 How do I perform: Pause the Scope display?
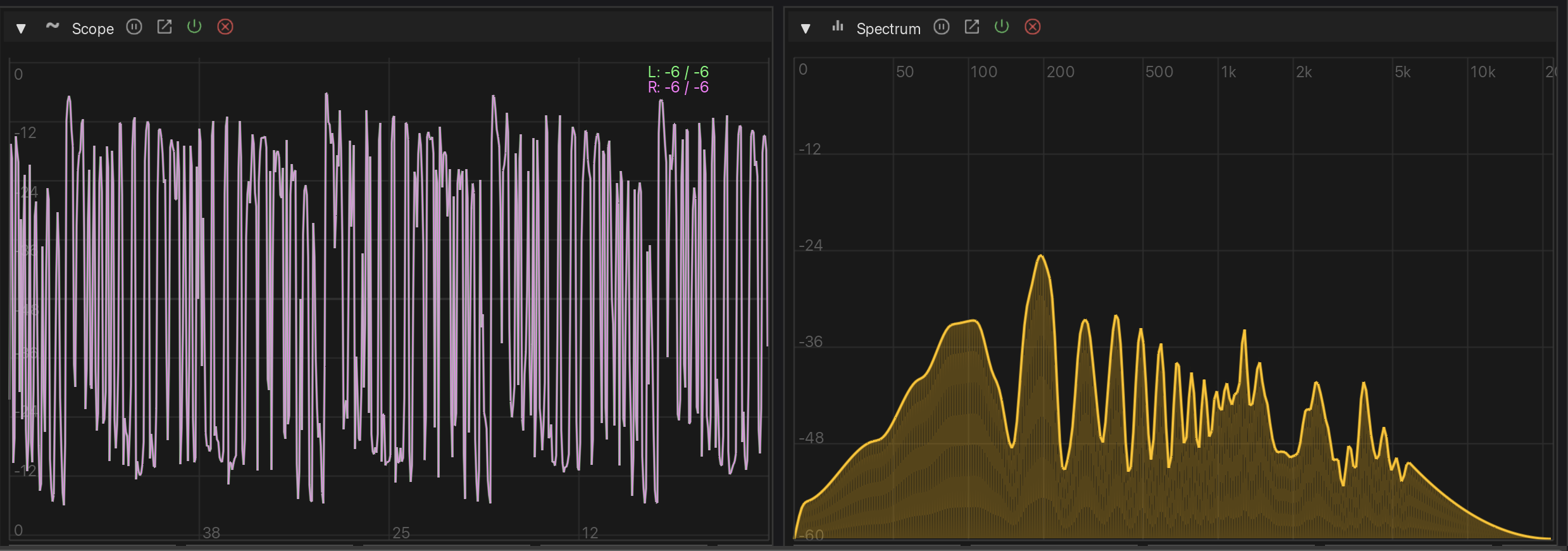[134, 27]
